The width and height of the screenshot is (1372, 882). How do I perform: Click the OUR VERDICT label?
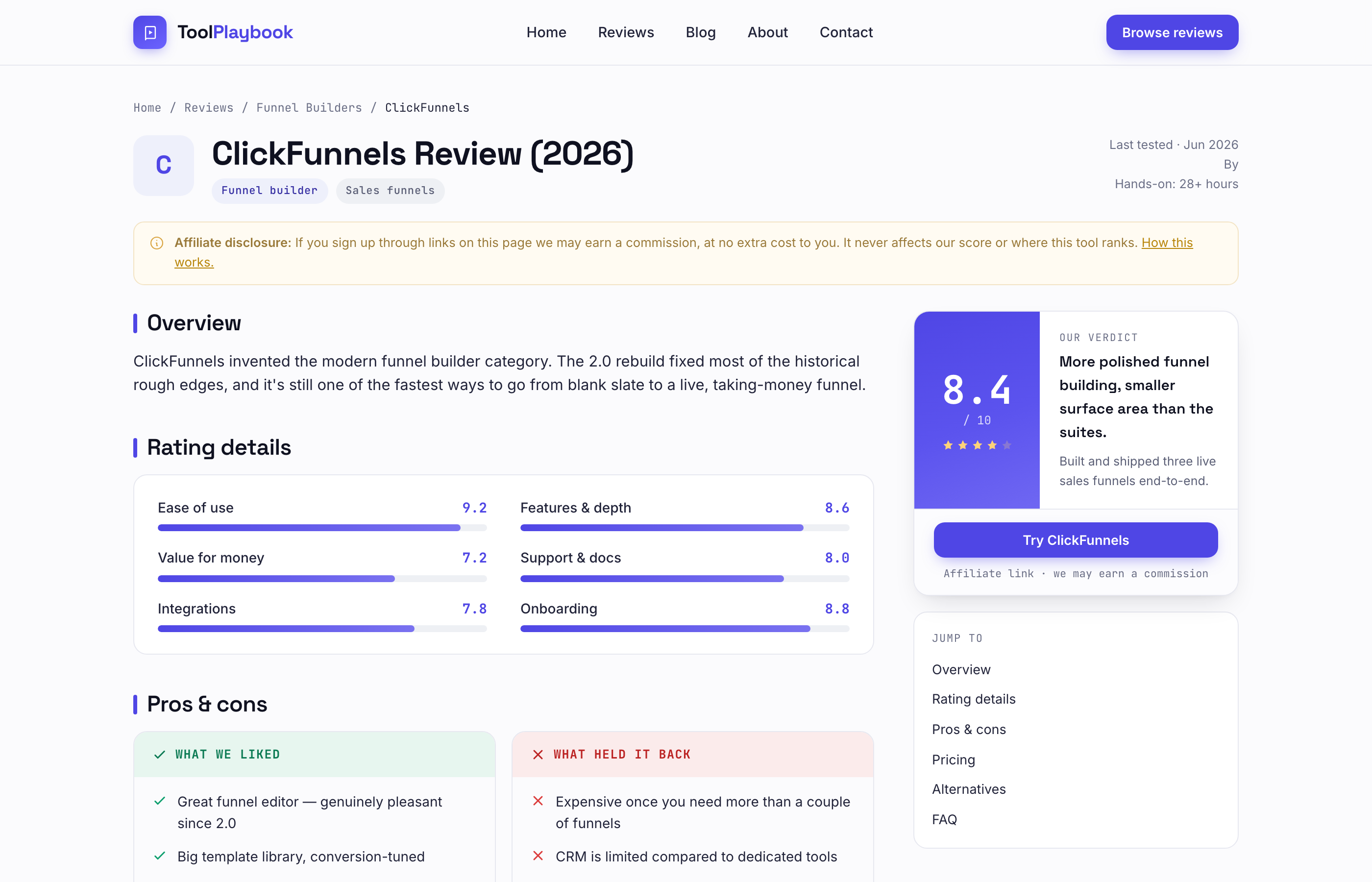(x=1098, y=337)
